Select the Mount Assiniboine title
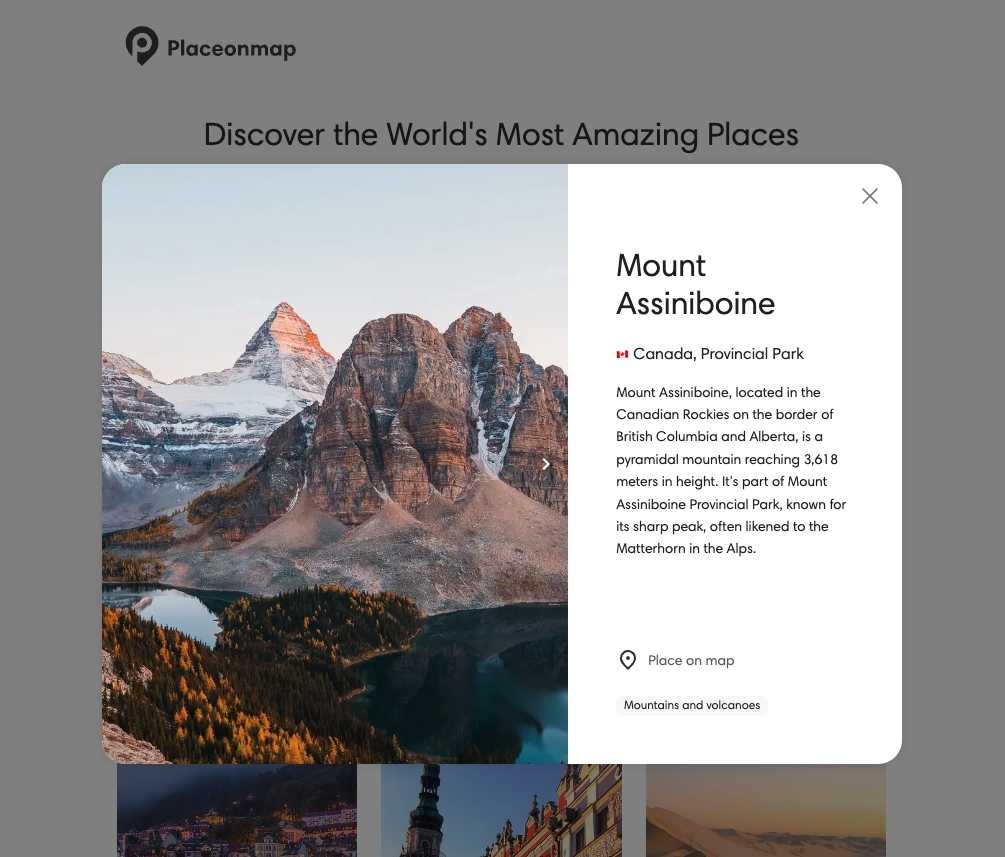1005x857 pixels. click(x=695, y=284)
